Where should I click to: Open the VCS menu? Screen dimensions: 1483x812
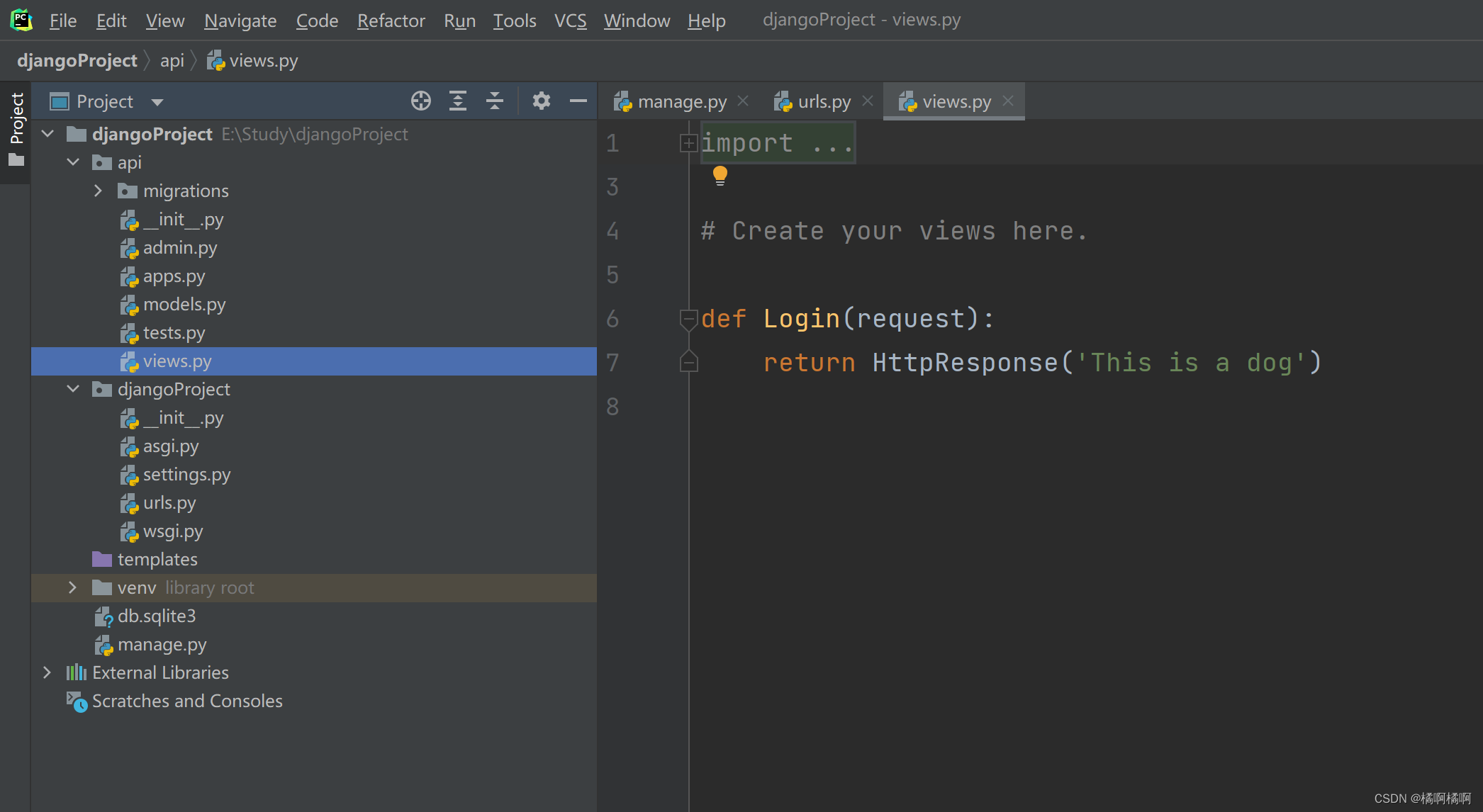[x=570, y=21]
